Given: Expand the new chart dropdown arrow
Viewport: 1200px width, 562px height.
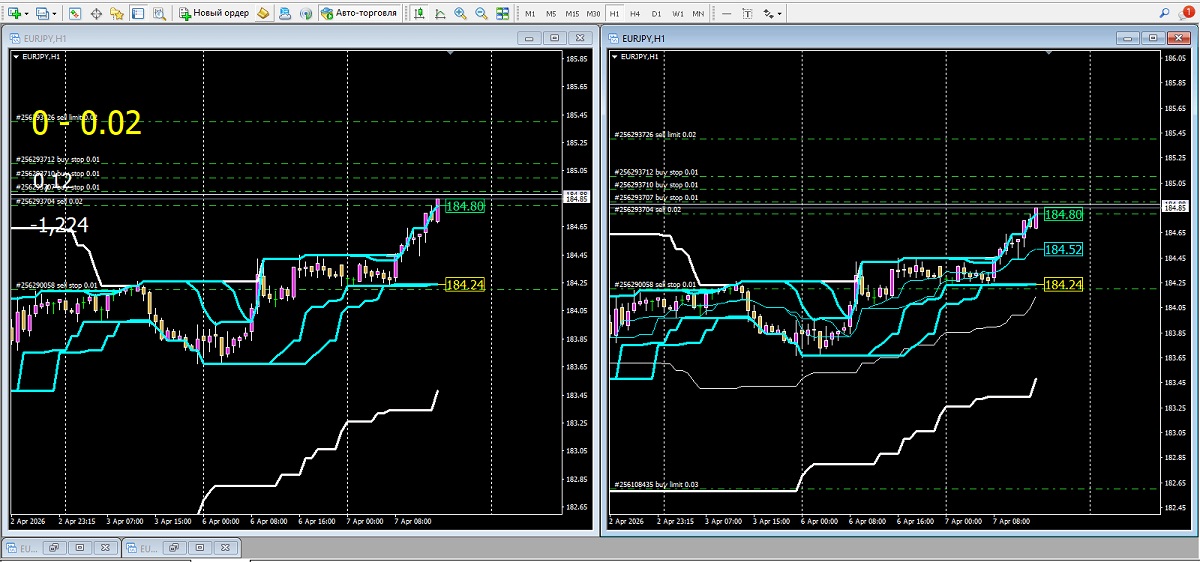Looking at the screenshot, I should [27, 14].
